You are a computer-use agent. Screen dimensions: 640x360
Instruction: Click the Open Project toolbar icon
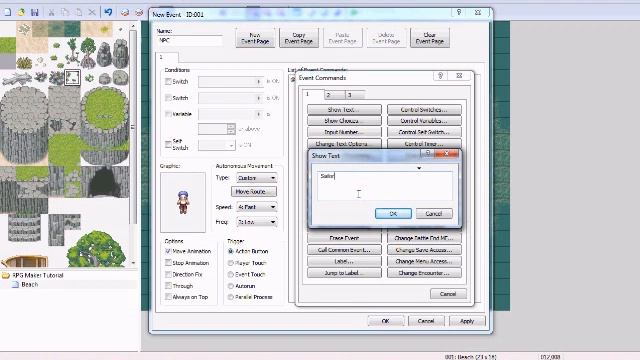21,12
